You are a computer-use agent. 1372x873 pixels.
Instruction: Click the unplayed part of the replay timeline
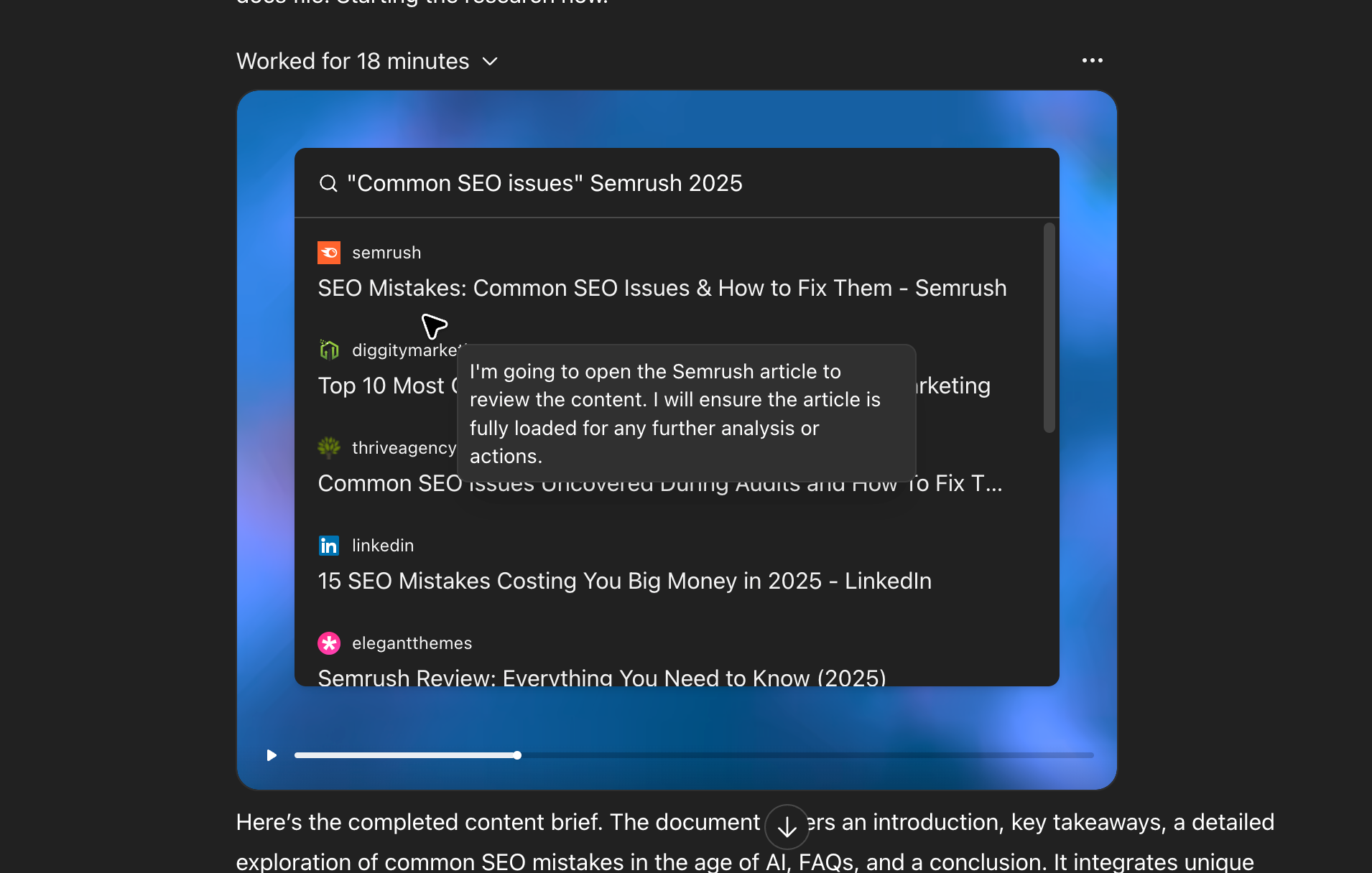pos(805,755)
